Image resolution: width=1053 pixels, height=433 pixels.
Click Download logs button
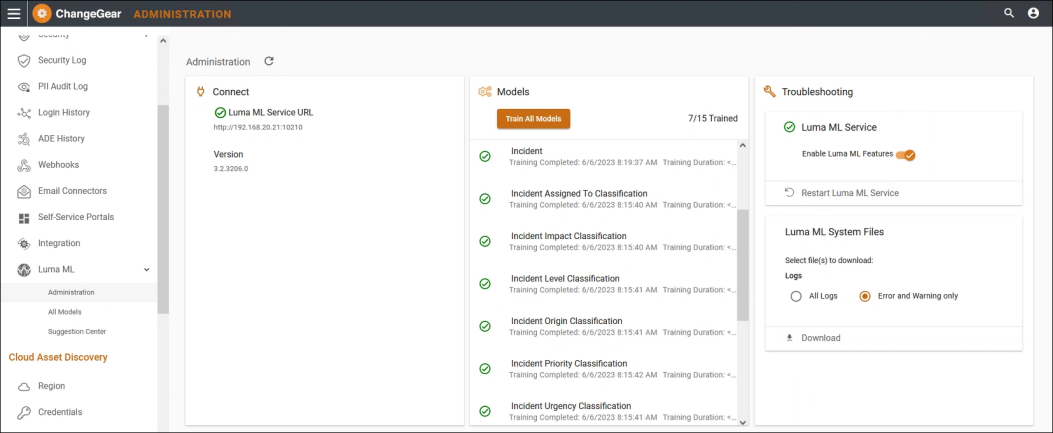coord(821,338)
